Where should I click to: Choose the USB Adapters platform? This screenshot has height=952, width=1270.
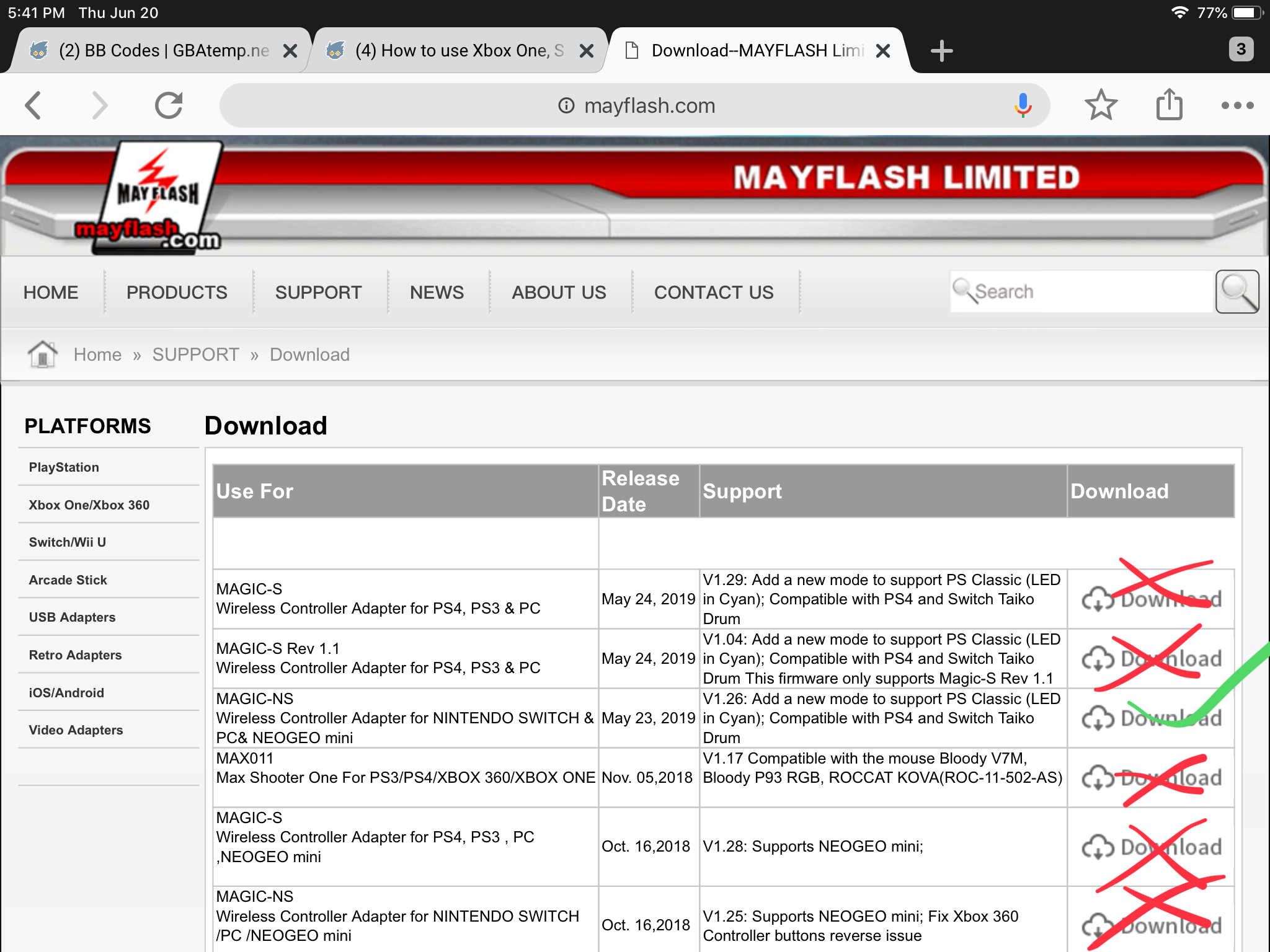[72, 617]
